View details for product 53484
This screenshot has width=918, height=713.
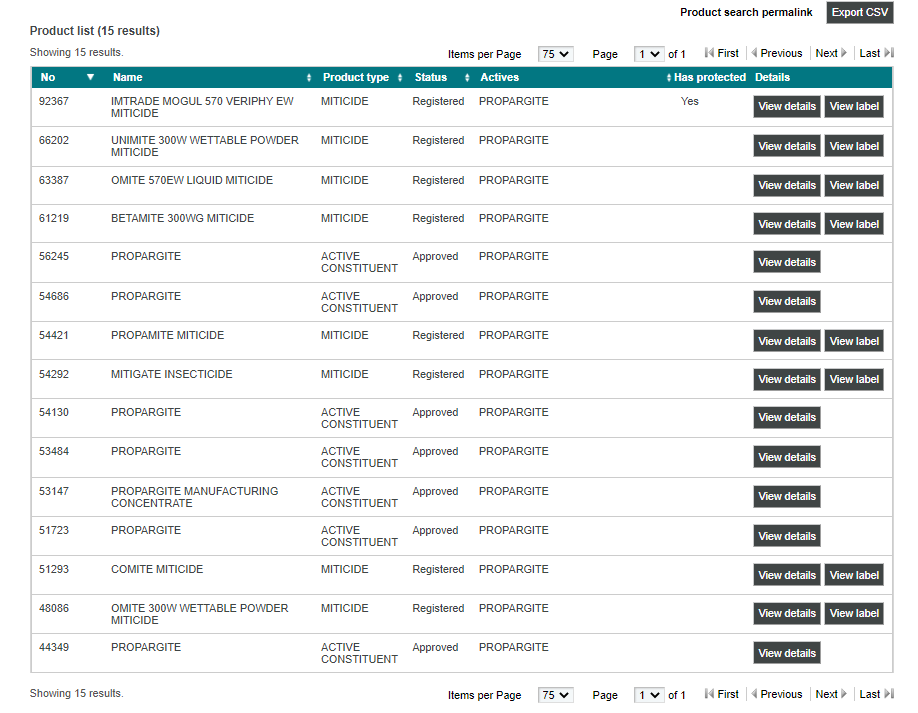(x=787, y=457)
